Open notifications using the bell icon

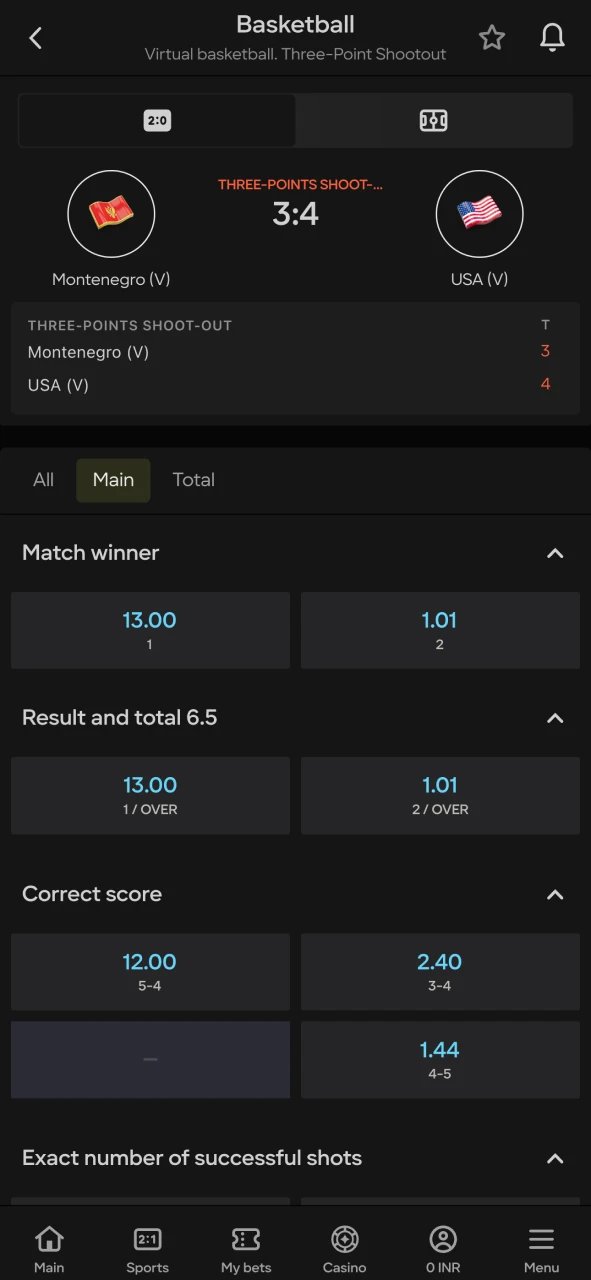point(552,37)
